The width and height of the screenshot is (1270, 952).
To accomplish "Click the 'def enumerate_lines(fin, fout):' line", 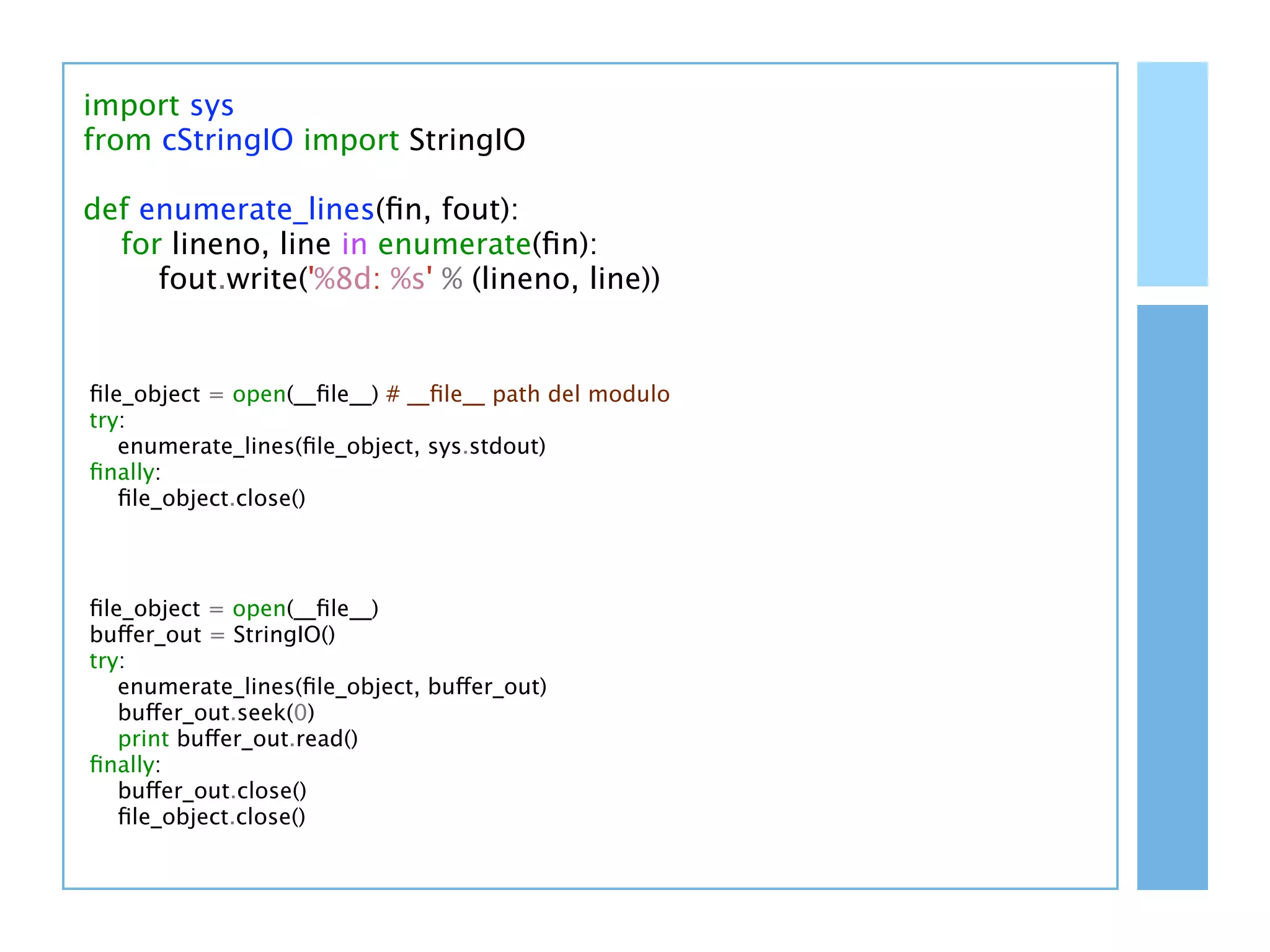I will (301, 209).
